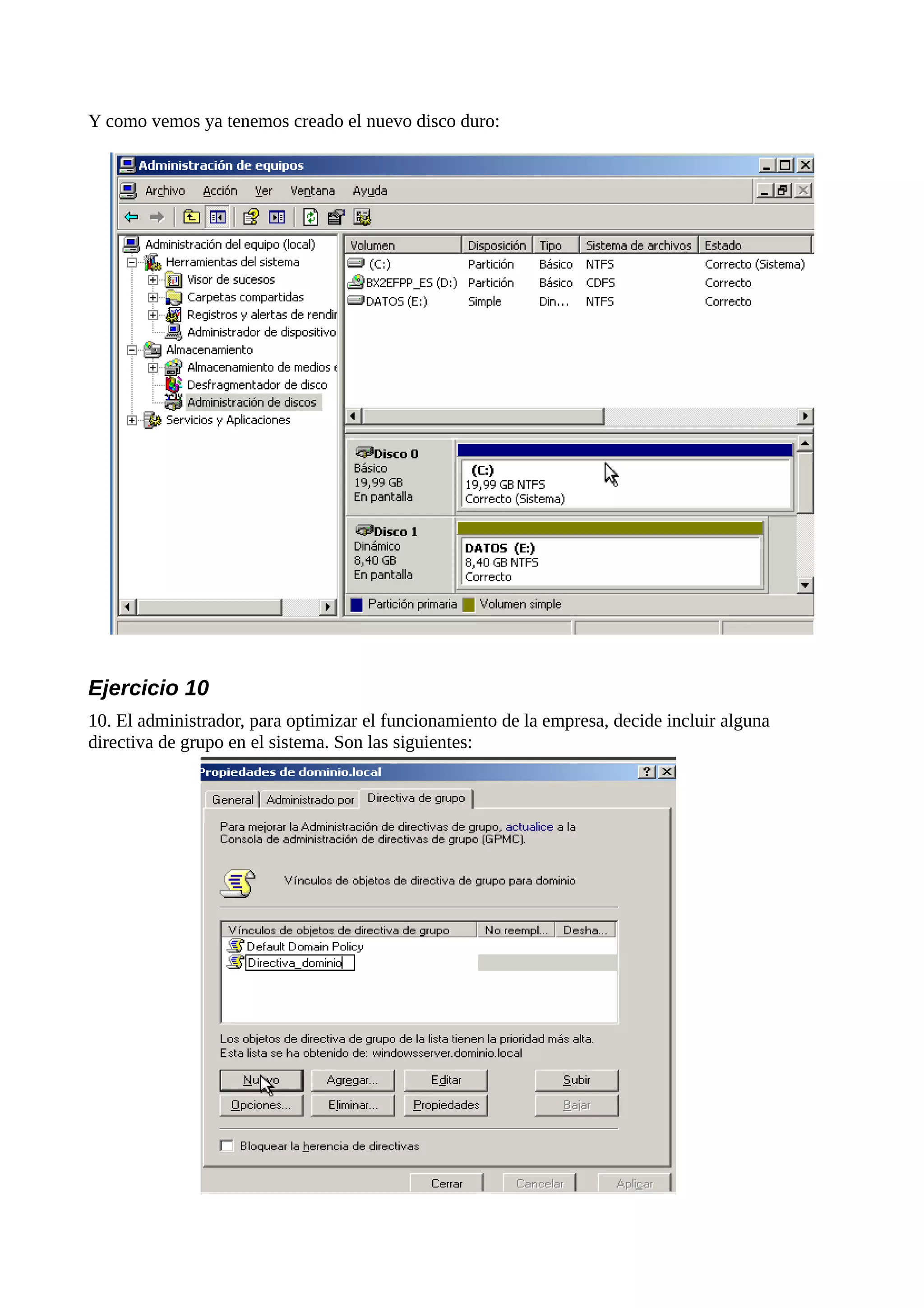Screen dimensions: 924x1308
Task: Expand the Visor de sucesos node
Action: coord(152,280)
